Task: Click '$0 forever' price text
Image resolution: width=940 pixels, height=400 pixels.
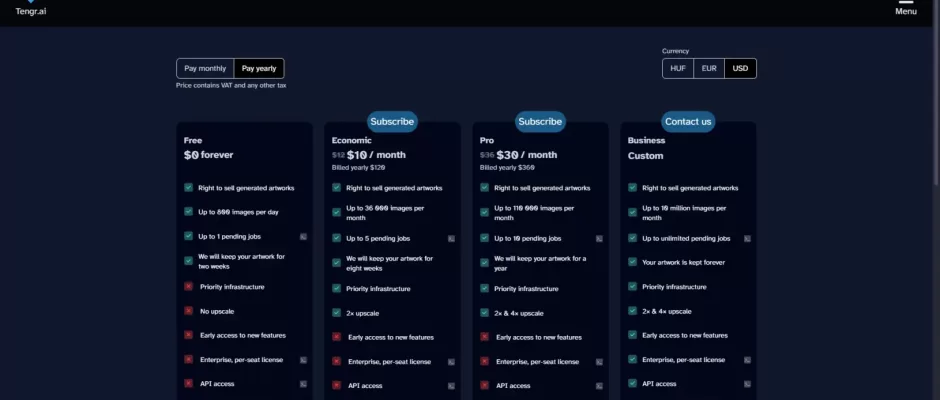Action: click(x=209, y=155)
